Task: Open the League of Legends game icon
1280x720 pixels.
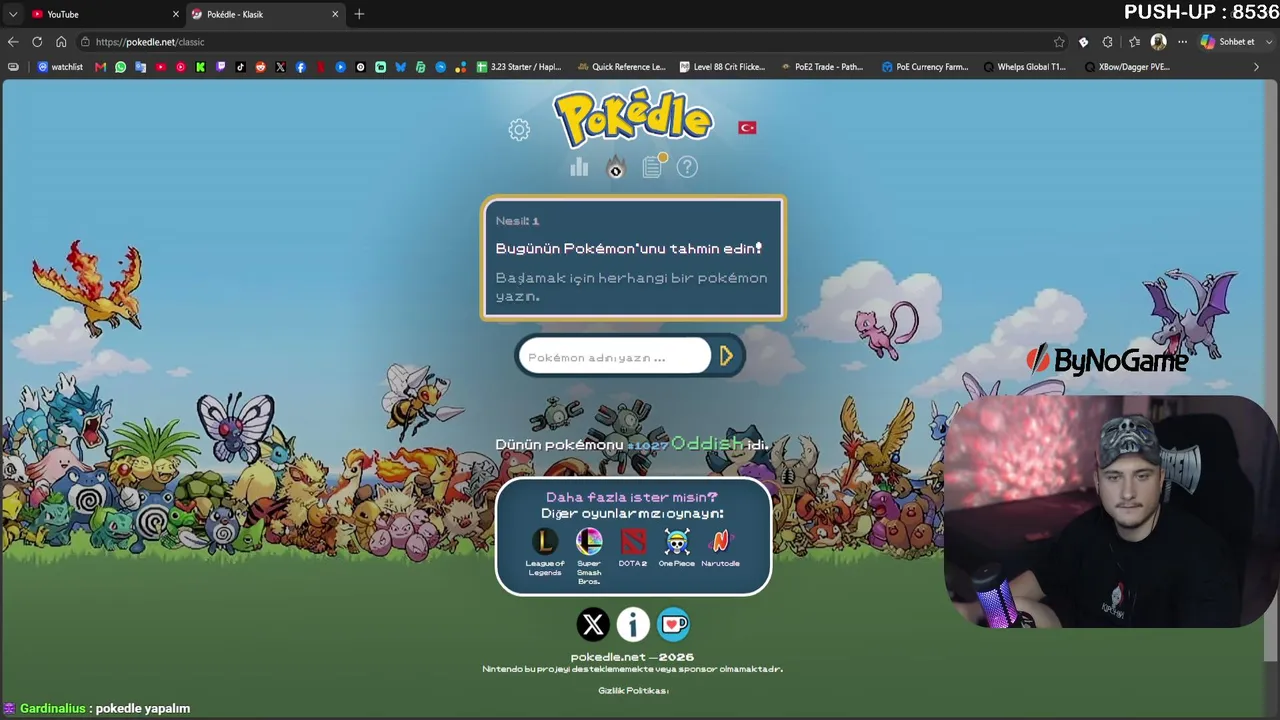Action: pos(545,542)
